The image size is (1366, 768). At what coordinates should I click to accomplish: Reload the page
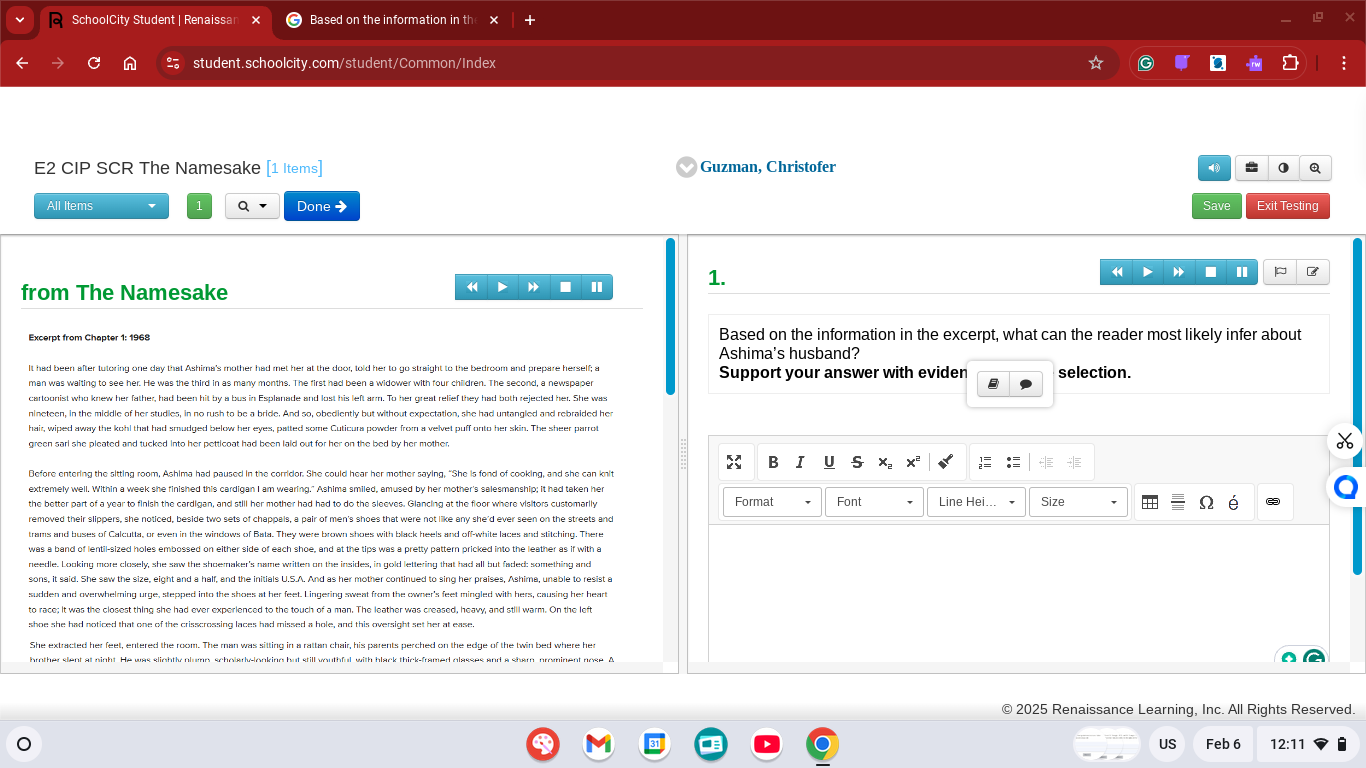tap(94, 63)
